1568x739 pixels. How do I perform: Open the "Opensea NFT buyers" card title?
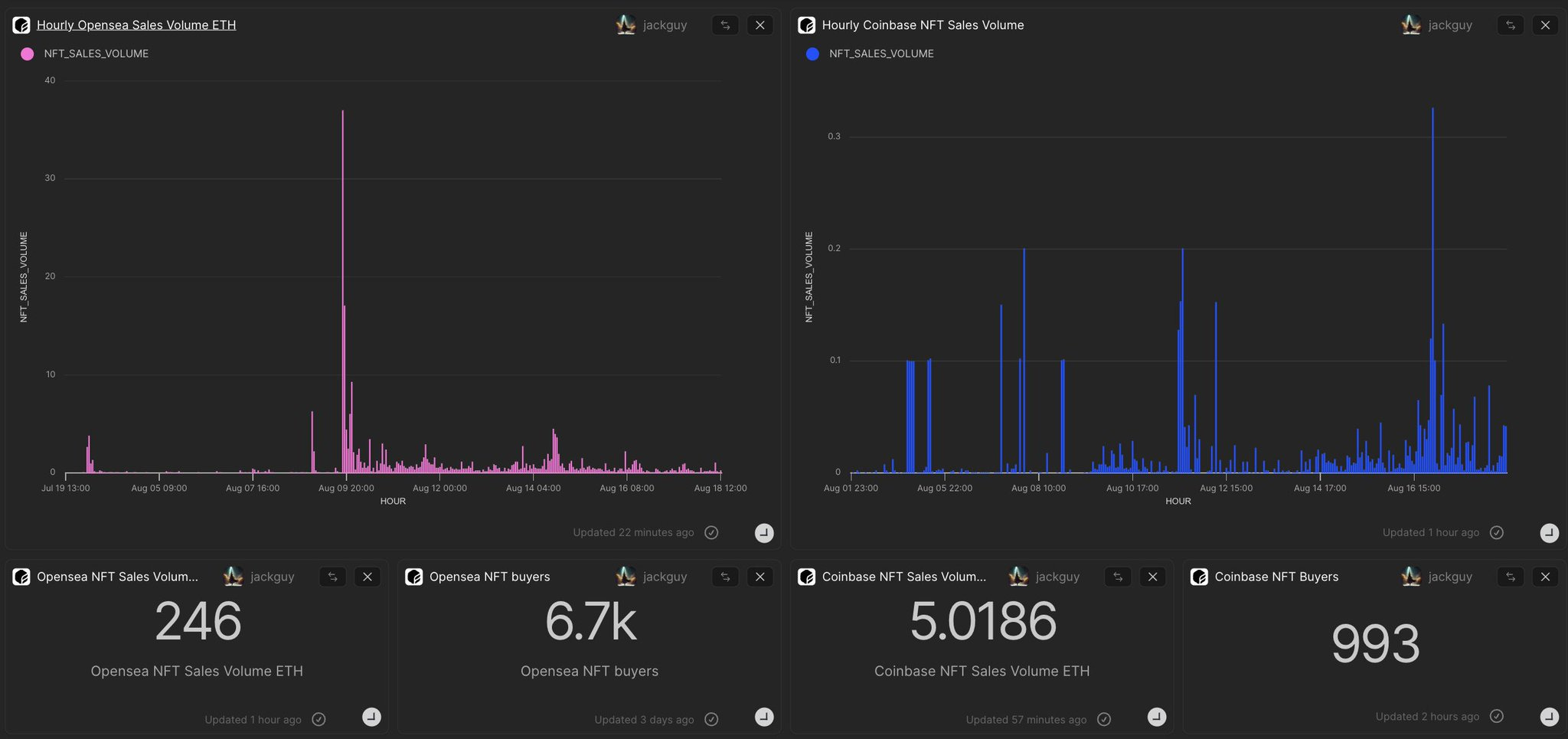click(x=490, y=577)
